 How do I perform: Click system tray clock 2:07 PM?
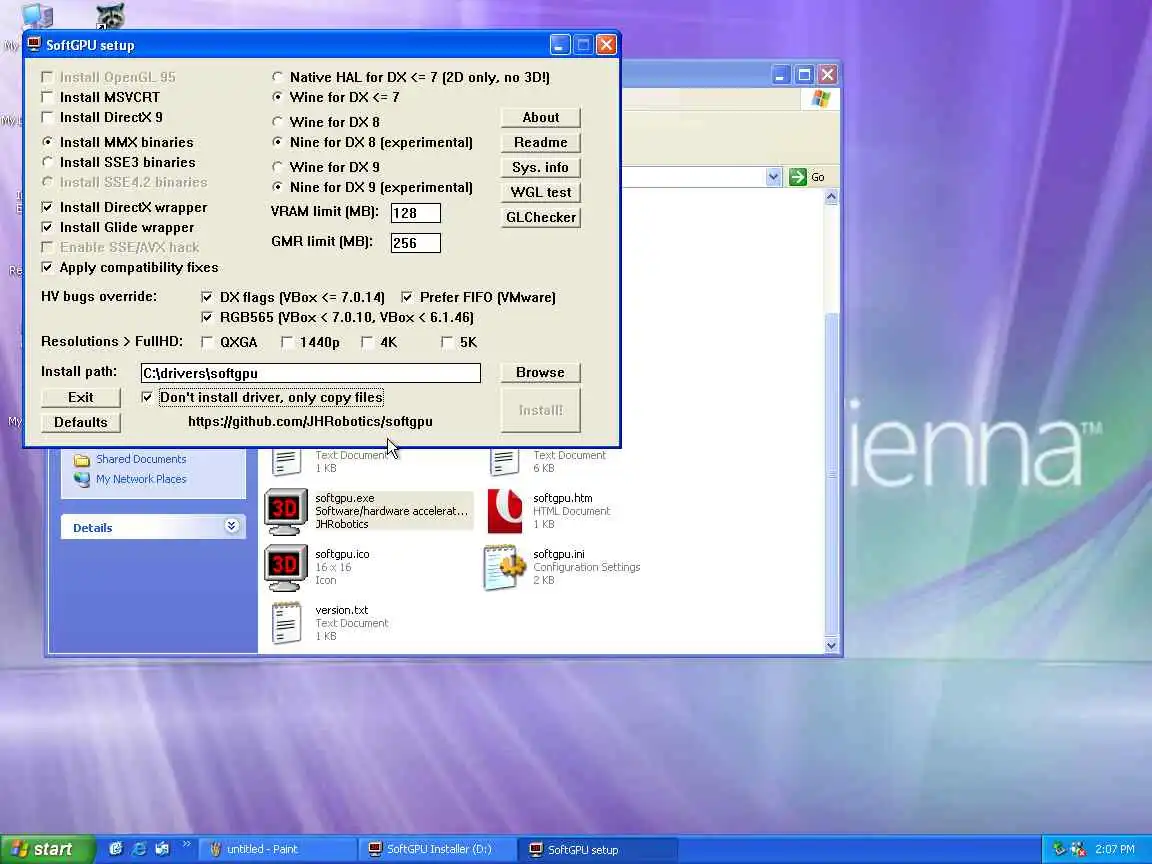click(x=1115, y=849)
